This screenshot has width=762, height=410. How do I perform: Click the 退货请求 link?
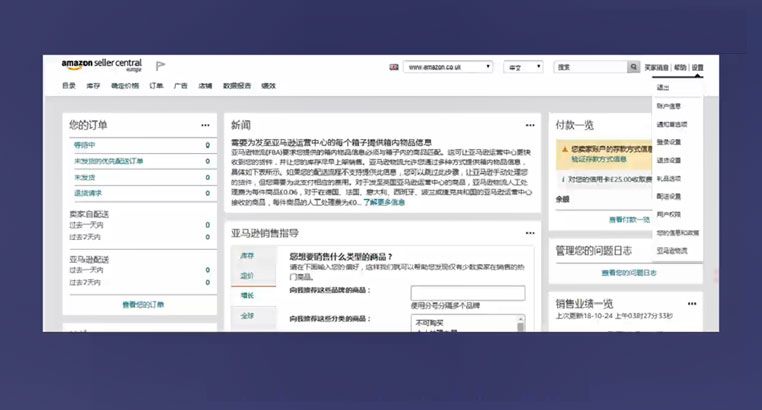click(88, 193)
